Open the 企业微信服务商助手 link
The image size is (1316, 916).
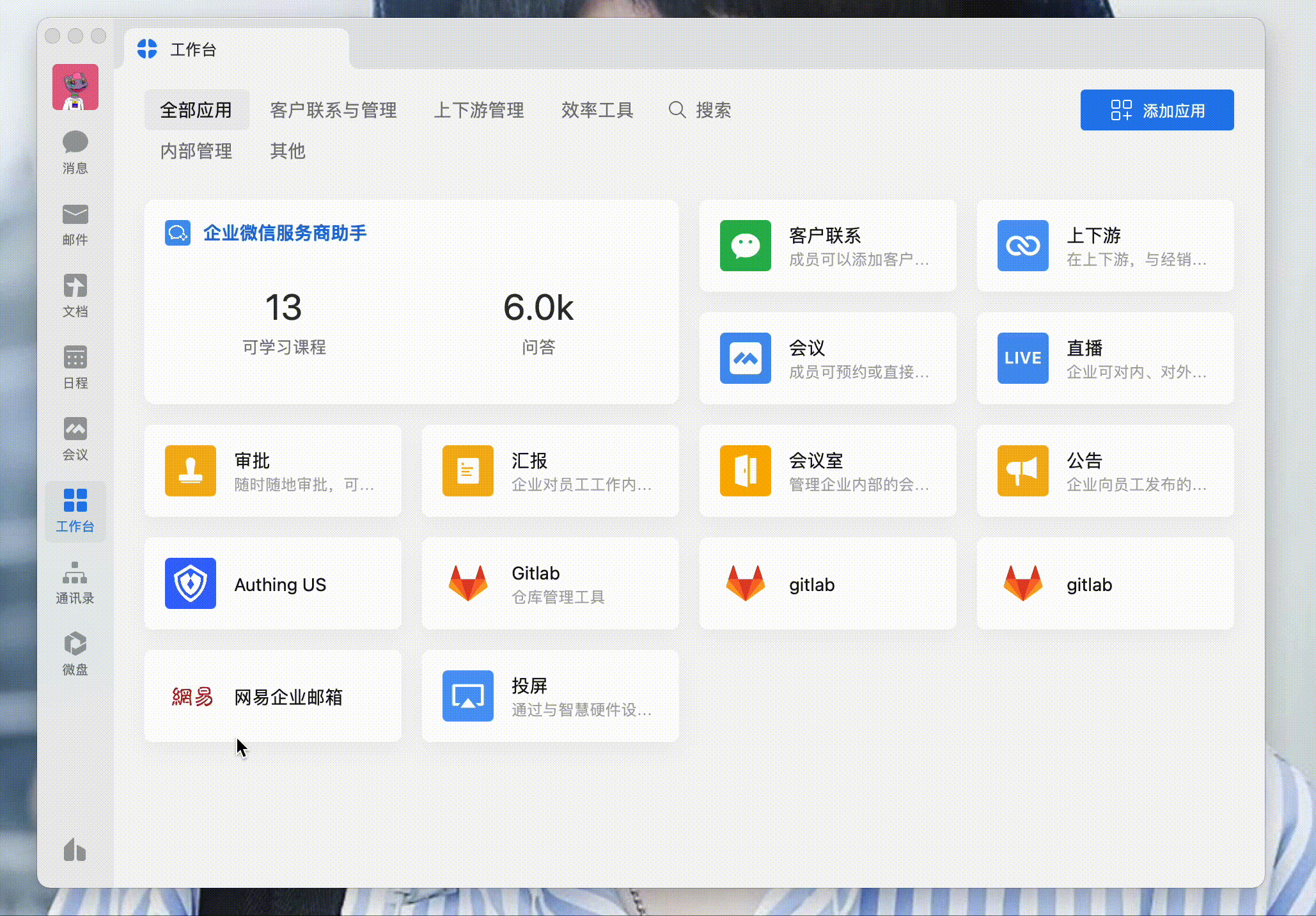(285, 233)
